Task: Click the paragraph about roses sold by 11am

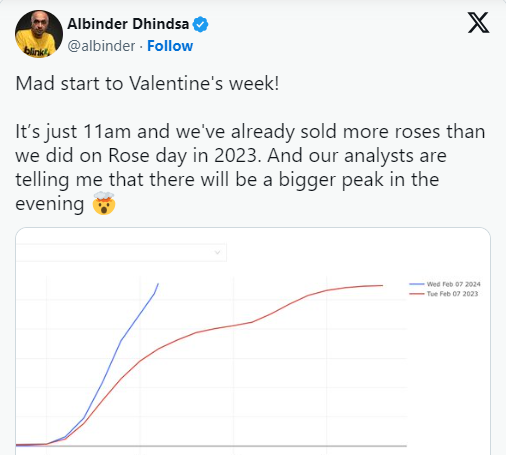Action: click(x=250, y=167)
